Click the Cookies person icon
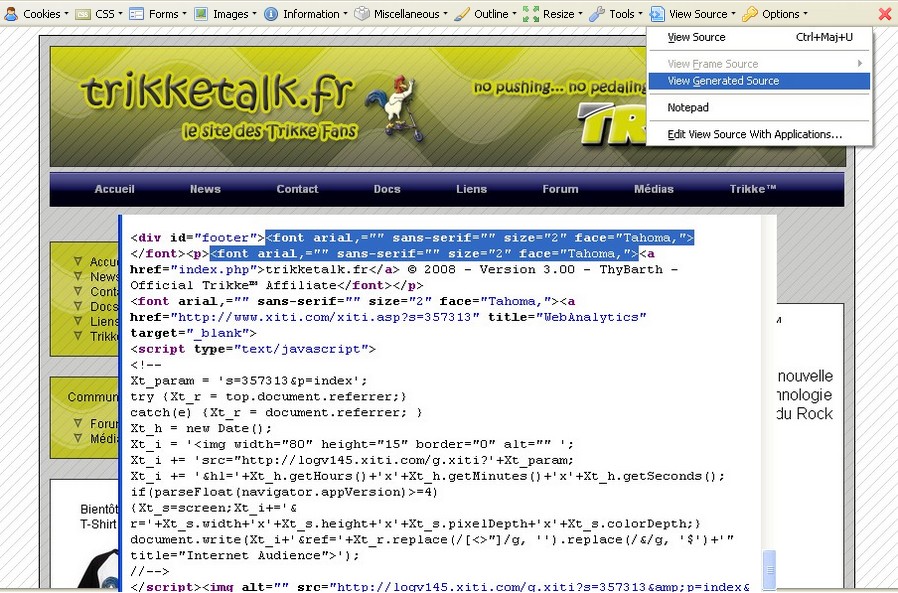 coord(11,14)
